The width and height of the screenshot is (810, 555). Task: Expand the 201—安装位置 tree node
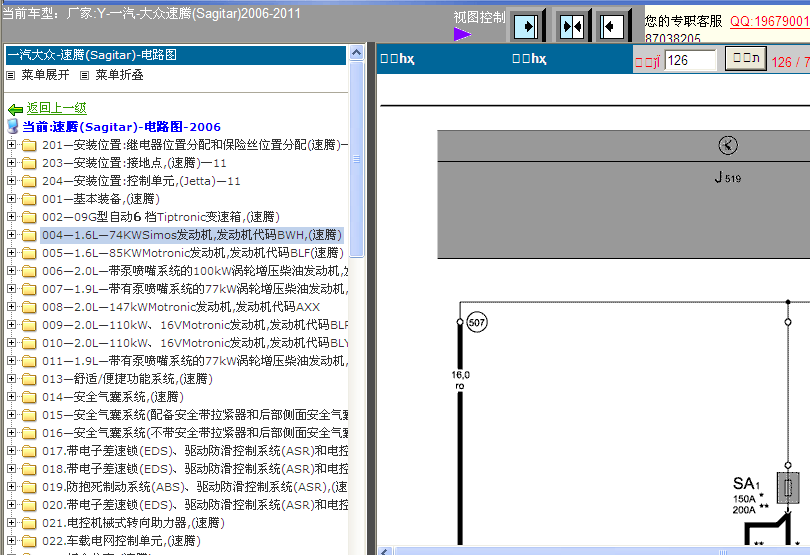point(11,145)
